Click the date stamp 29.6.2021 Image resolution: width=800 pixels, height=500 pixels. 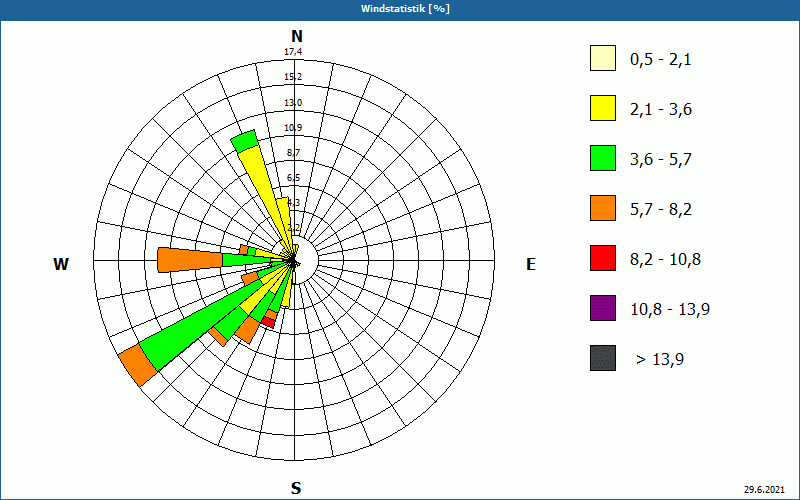point(764,489)
